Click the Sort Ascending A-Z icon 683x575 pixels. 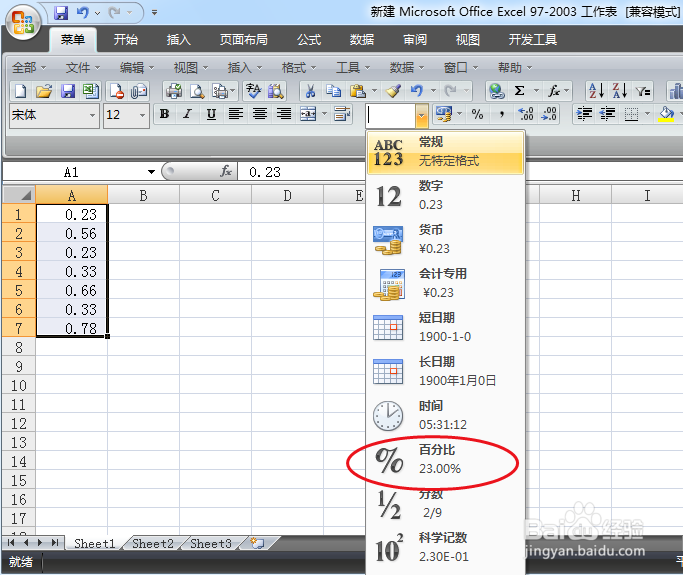tap(596, 91)
